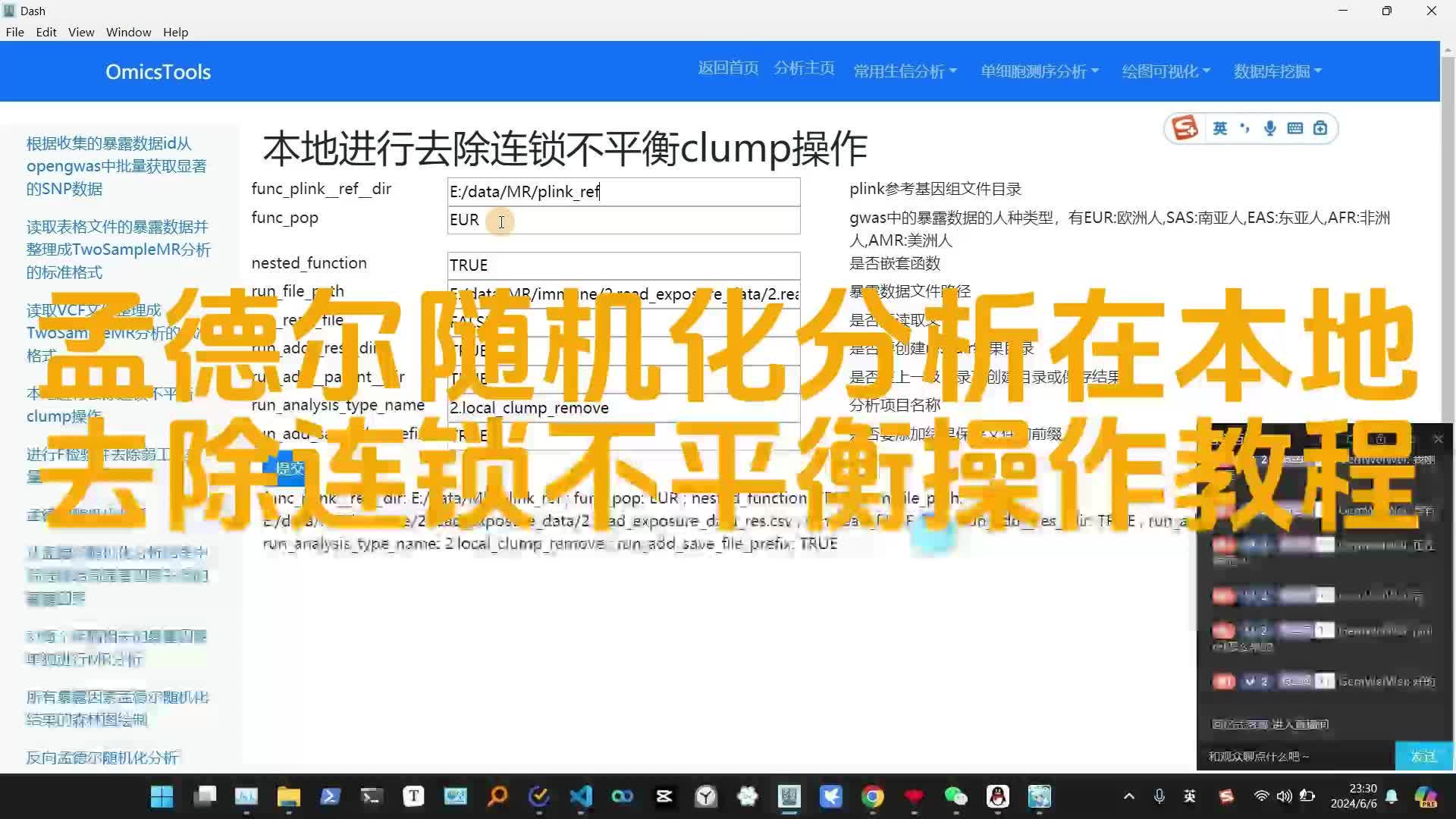Screen dimensions: 1456x819
Task: Open the File menu
Action: pos(14,32)
